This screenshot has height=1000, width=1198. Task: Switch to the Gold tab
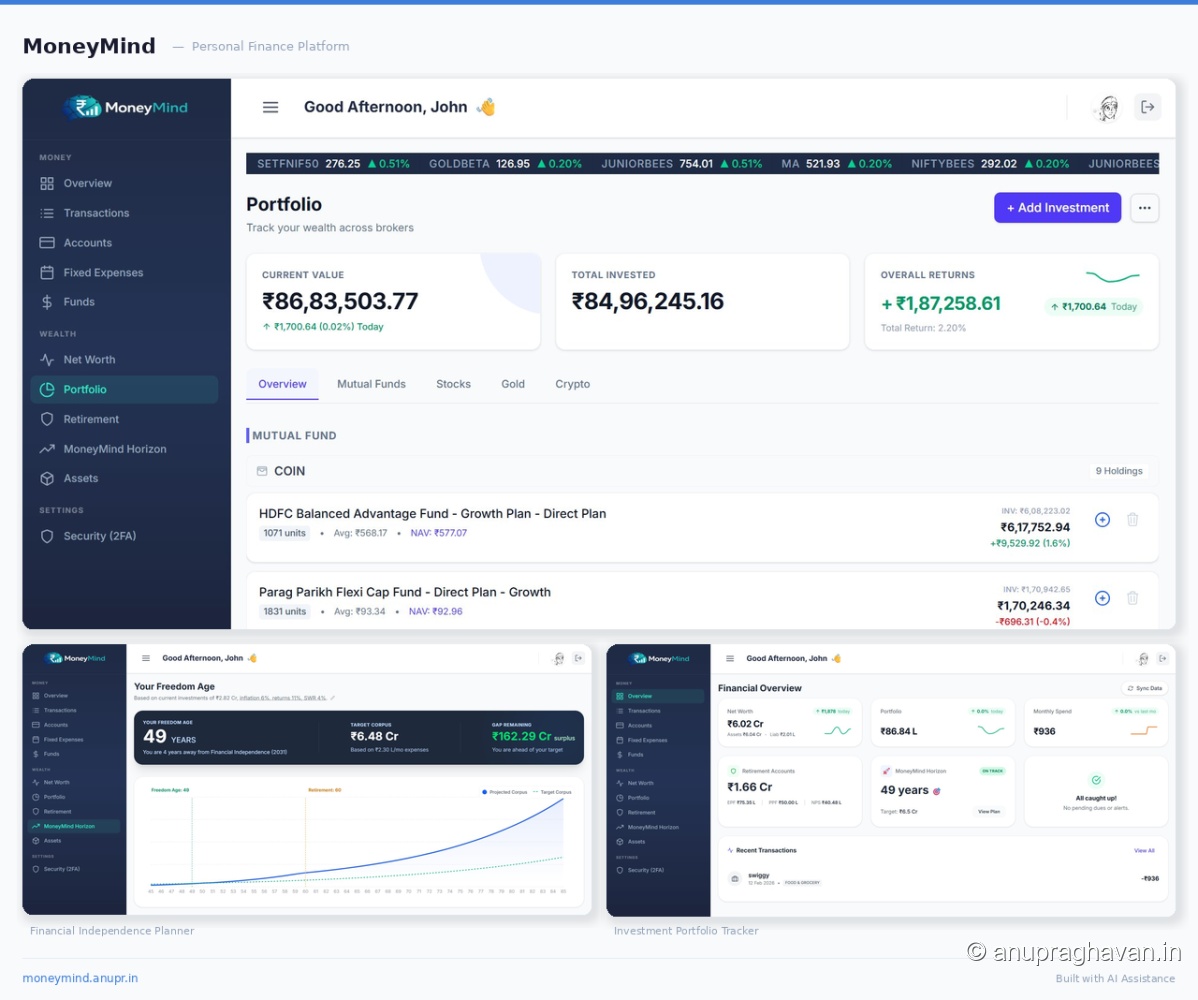coord(513,384)
